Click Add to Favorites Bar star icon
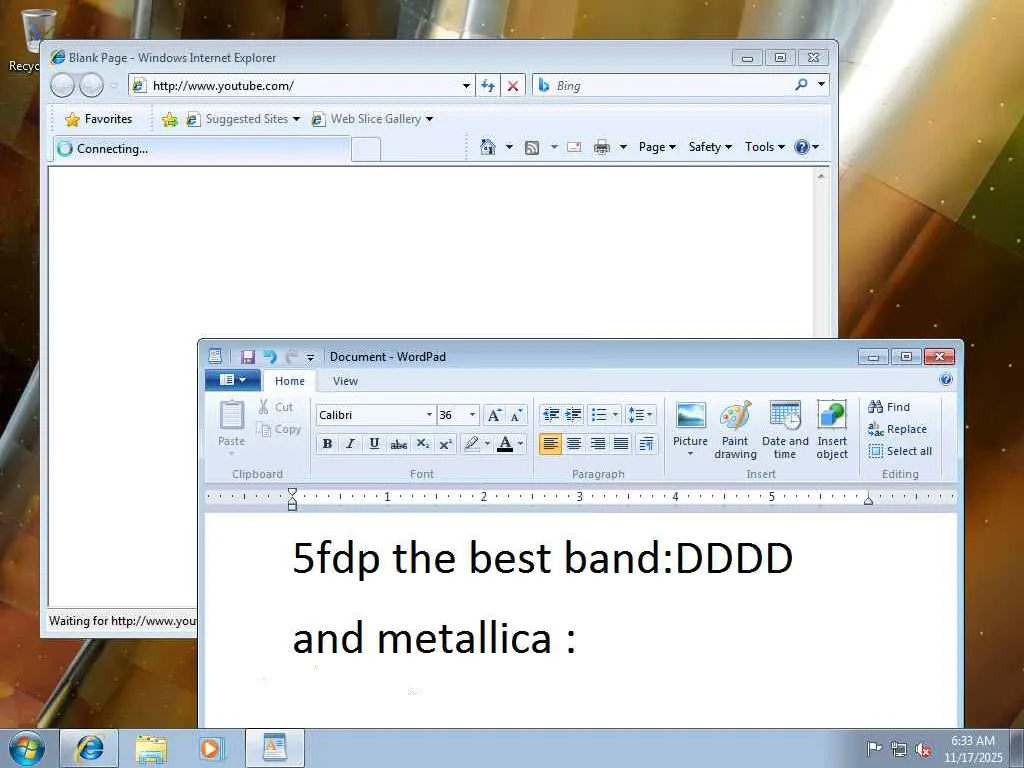 click(170, 119)
